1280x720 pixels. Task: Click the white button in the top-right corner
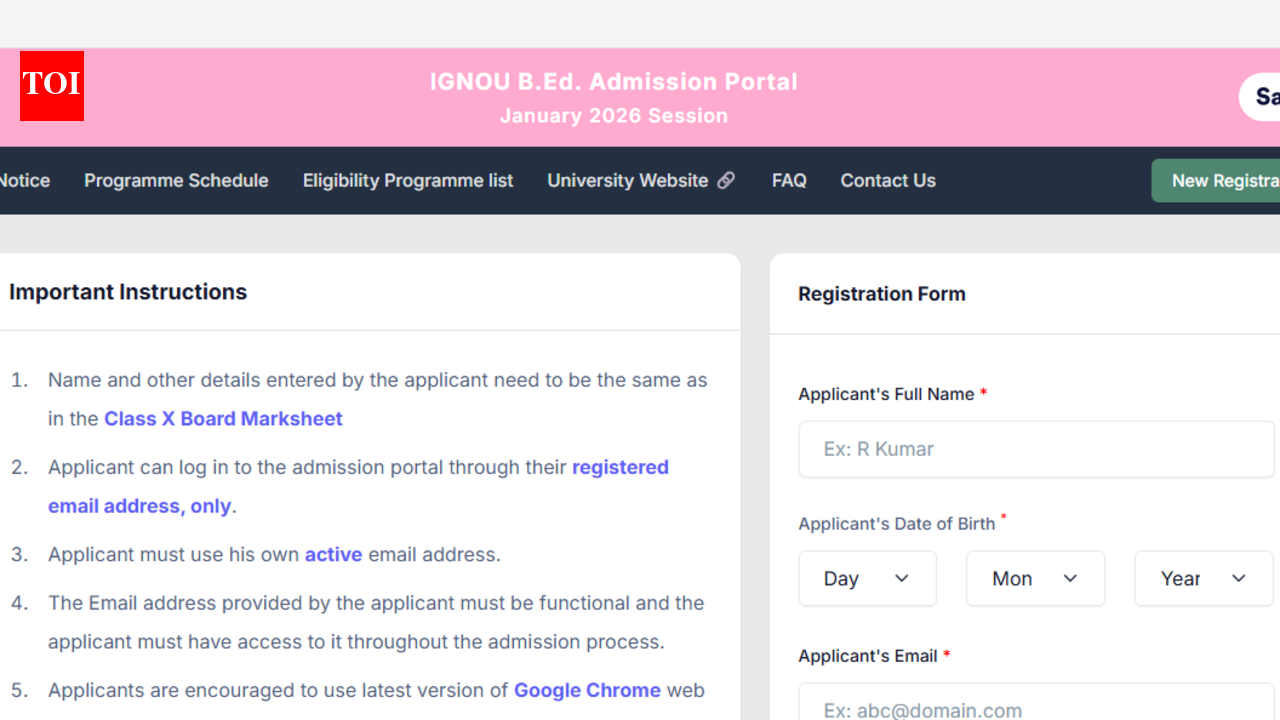[x=1262, y=96]
